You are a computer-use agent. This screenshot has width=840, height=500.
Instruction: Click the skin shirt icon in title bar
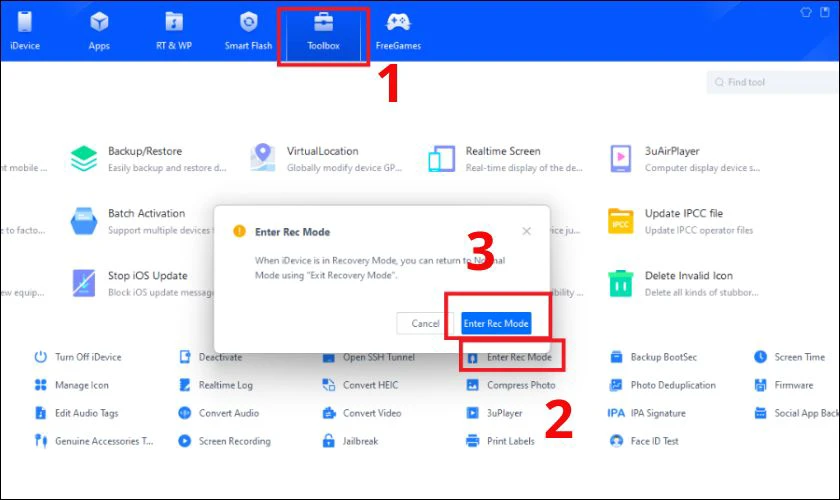click(x=806, y=12)
